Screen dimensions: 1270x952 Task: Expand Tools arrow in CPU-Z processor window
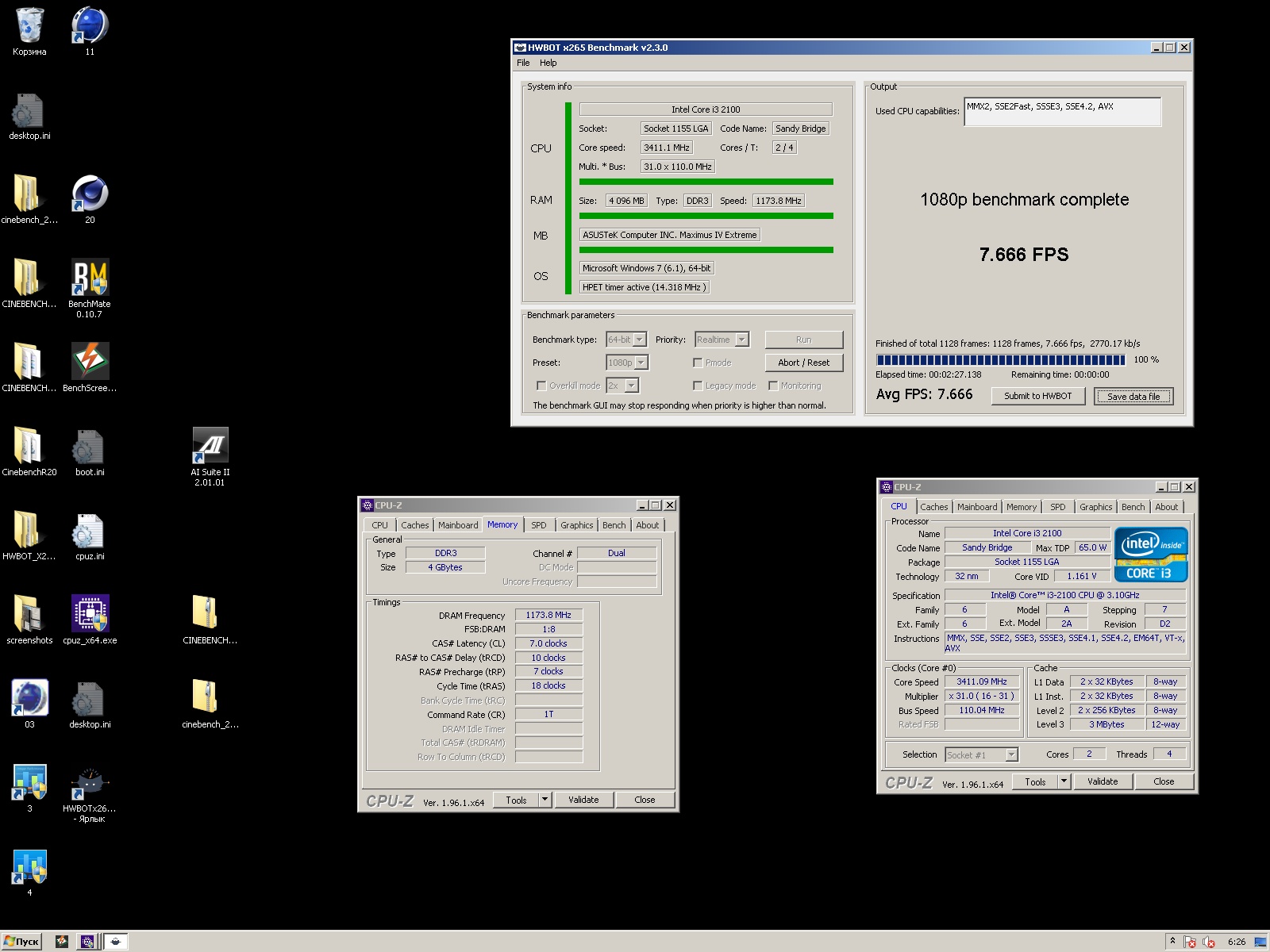point(1064,781)
